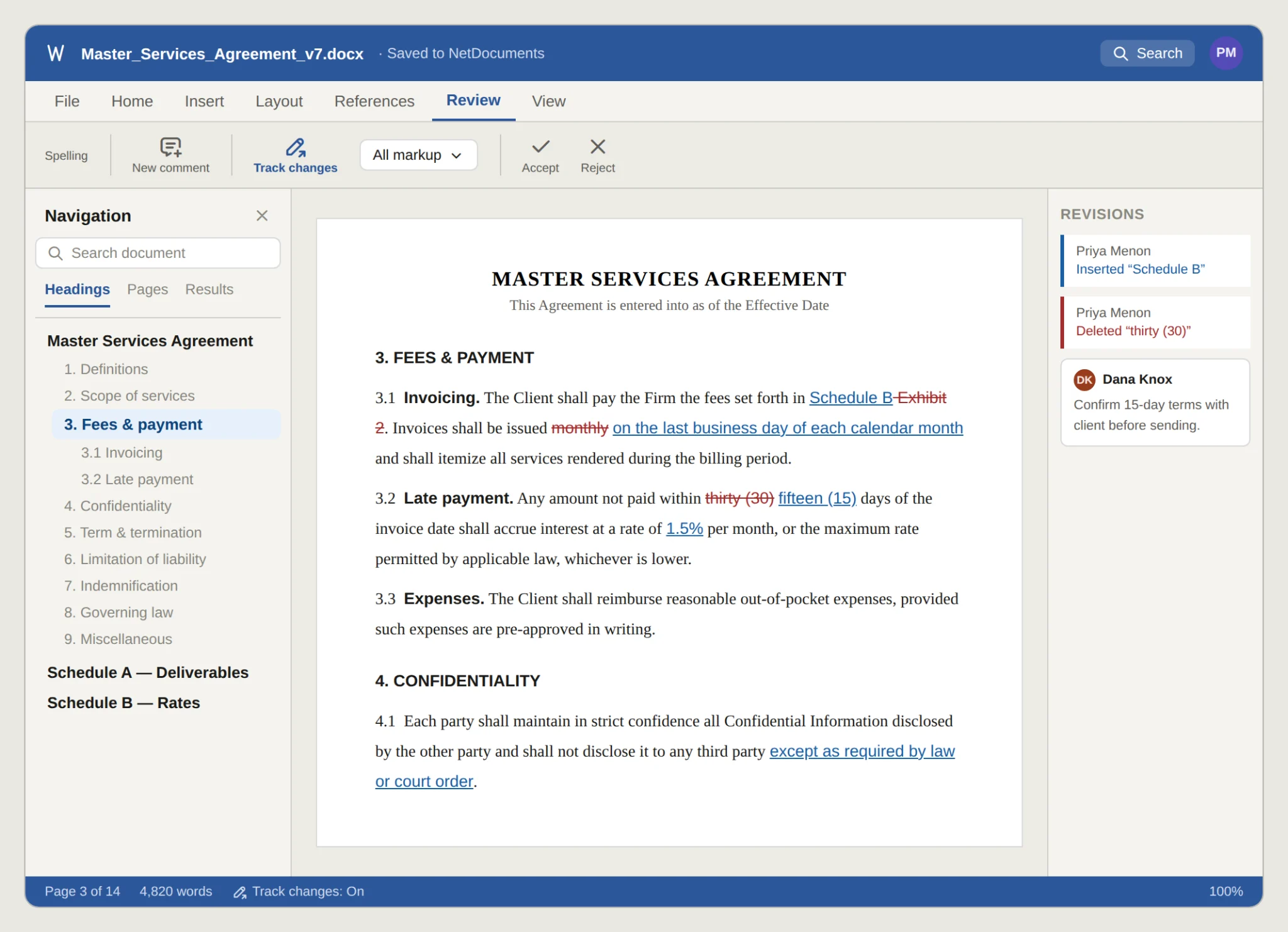The image size is (1288, 932).
Task: Click the Accept checkmark icon
Action: pyautogui.click(x=540, y=147)
